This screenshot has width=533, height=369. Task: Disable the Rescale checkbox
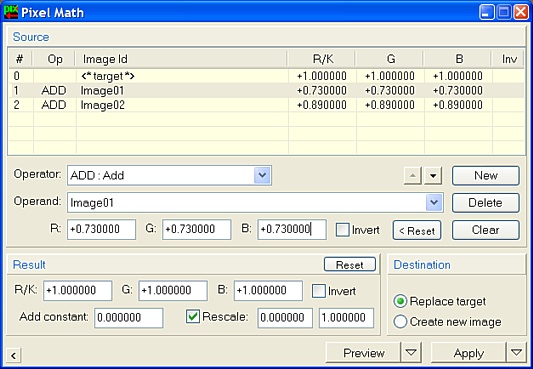point(193,316)
